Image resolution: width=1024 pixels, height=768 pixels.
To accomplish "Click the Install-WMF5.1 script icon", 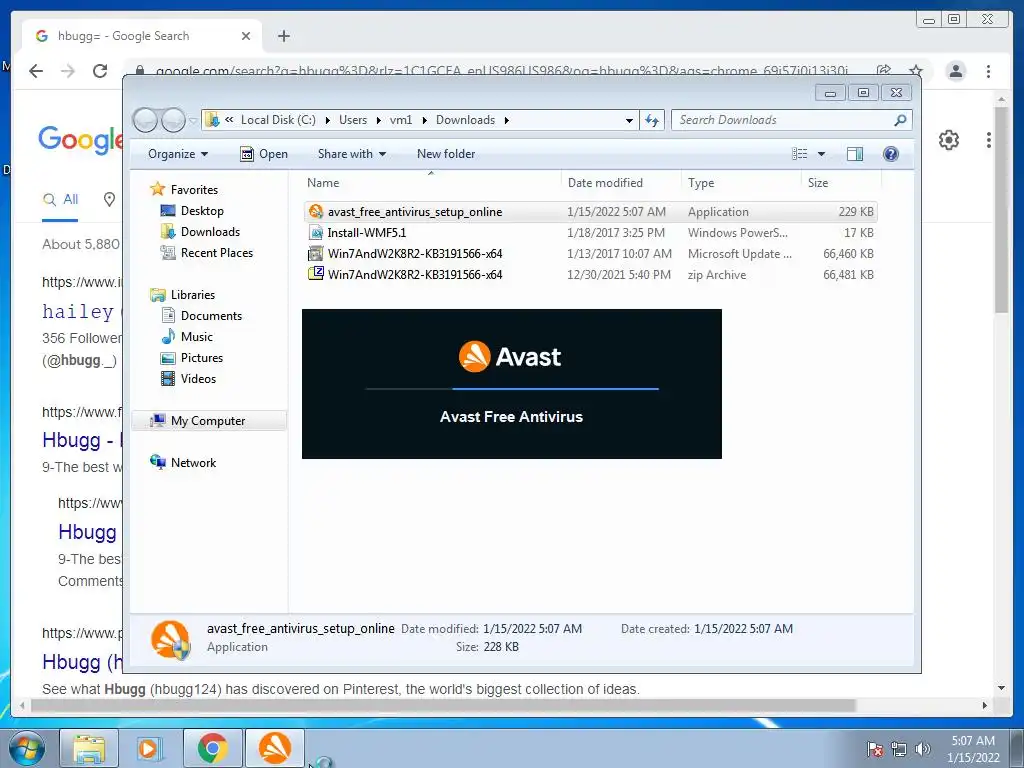I will [x=316, y=232].
